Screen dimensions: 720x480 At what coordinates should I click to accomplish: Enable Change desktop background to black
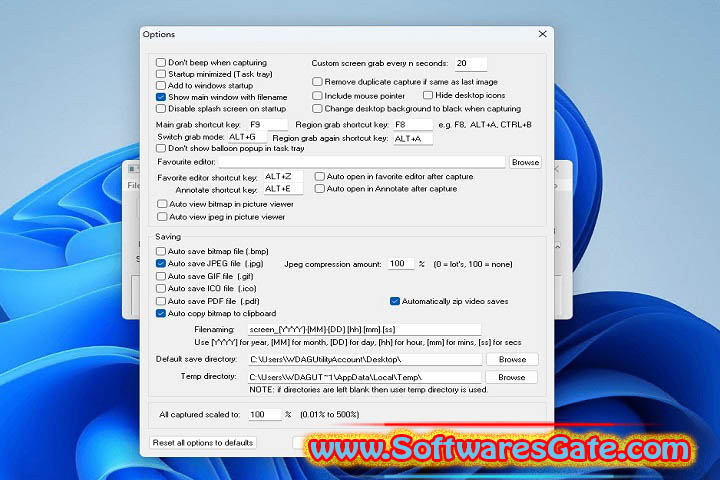(317, 109)
